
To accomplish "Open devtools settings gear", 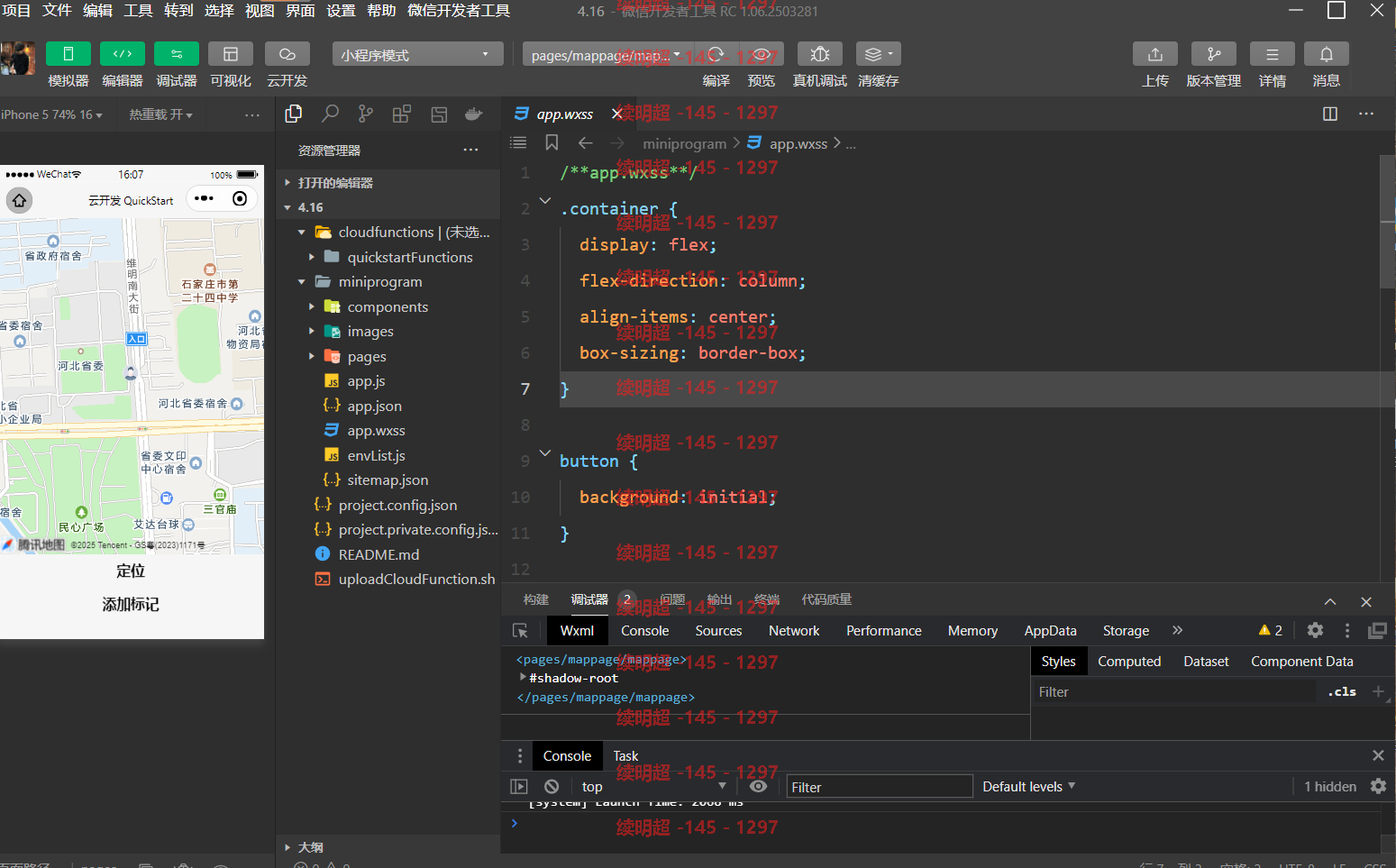I will pyautogui.click(x=1316, y=631).
